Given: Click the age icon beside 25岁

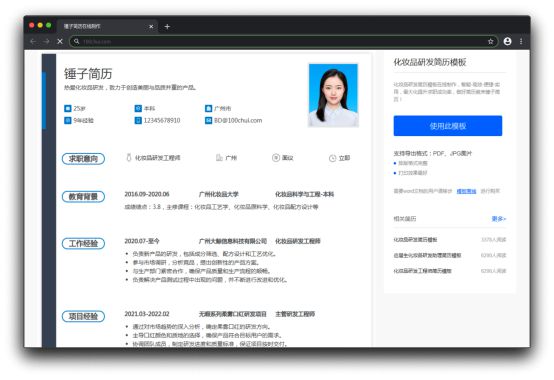Looking at the screenshot, I should (67, 108).
